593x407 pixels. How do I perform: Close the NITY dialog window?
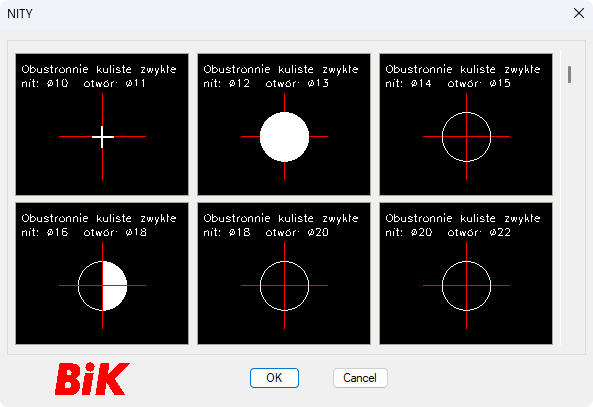[579, 13]
